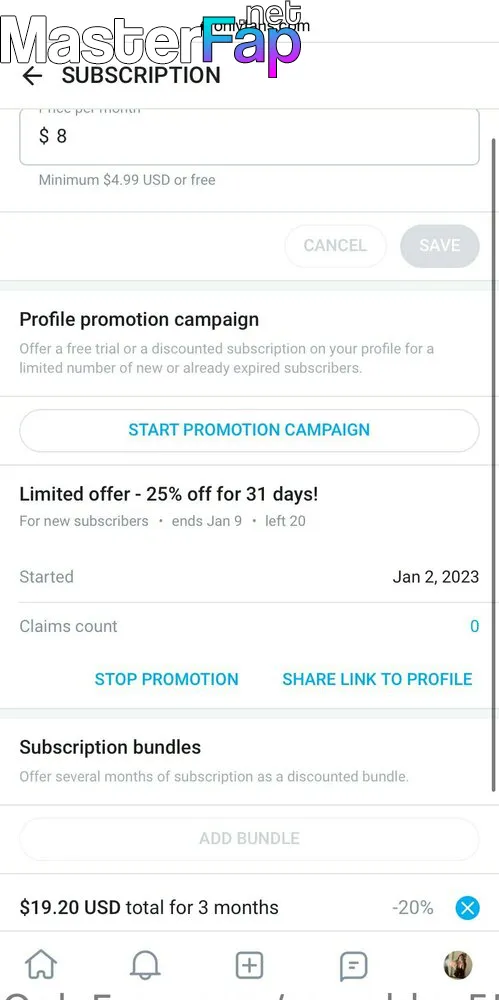Click the page scrollbar on the right
This screenshot has width=499, height=1000.
click(x=494, y=464)
